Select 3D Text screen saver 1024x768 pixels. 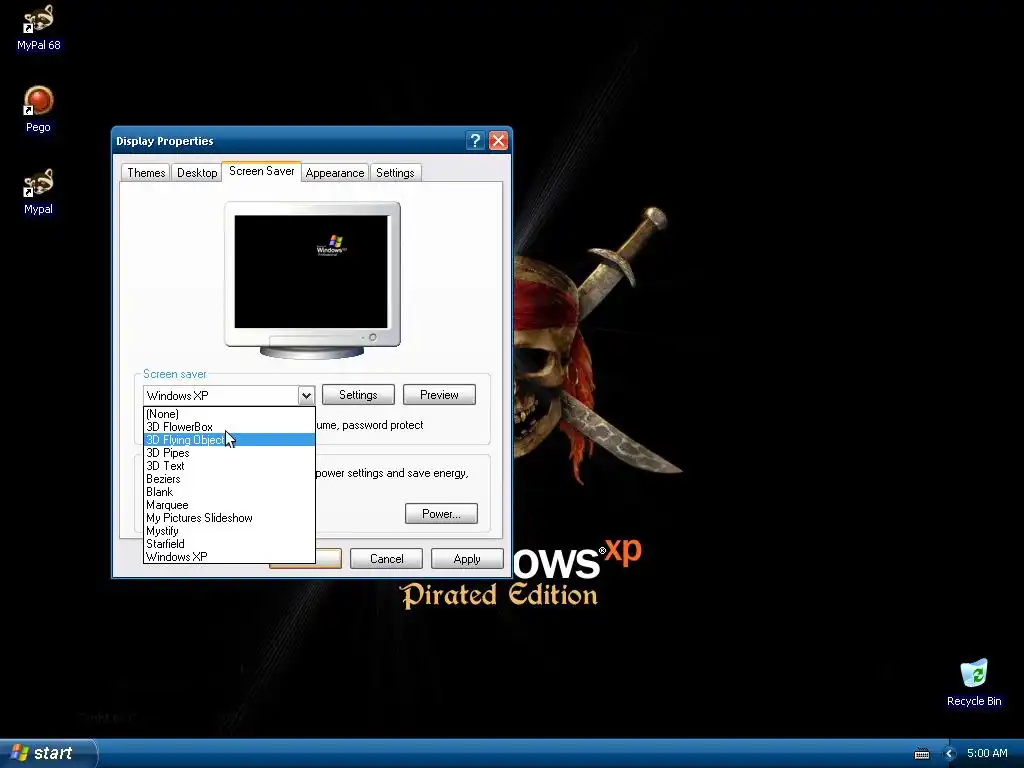(x=229, y=466)
